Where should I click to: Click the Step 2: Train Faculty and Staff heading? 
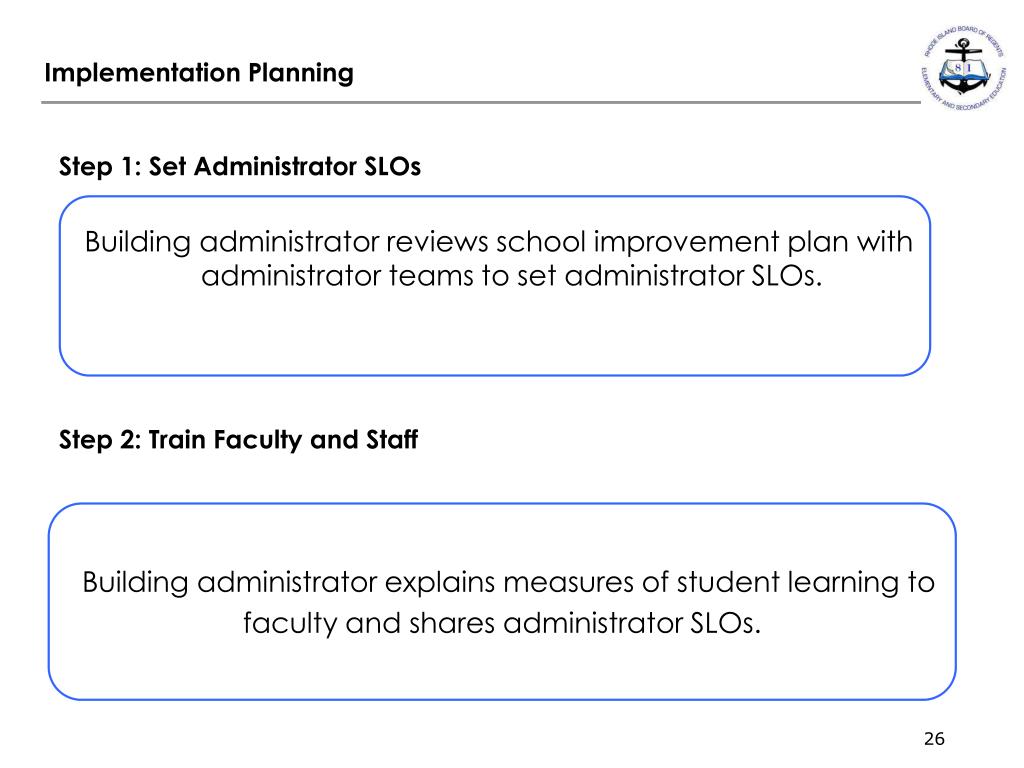pyautogui.click(x=238, y=440)
